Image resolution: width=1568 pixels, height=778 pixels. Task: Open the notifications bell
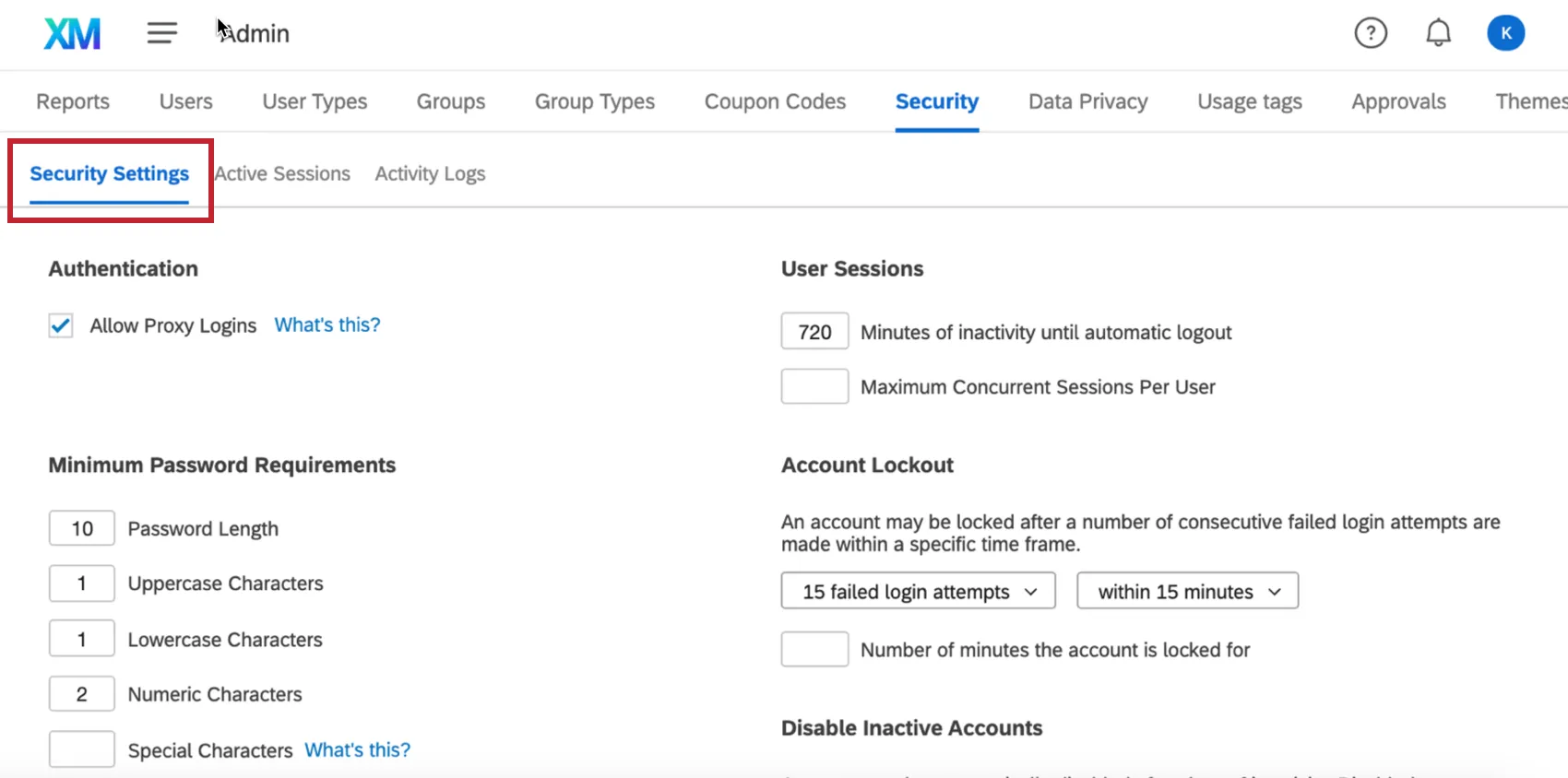pyautogui.click(x=1438, y=34)
